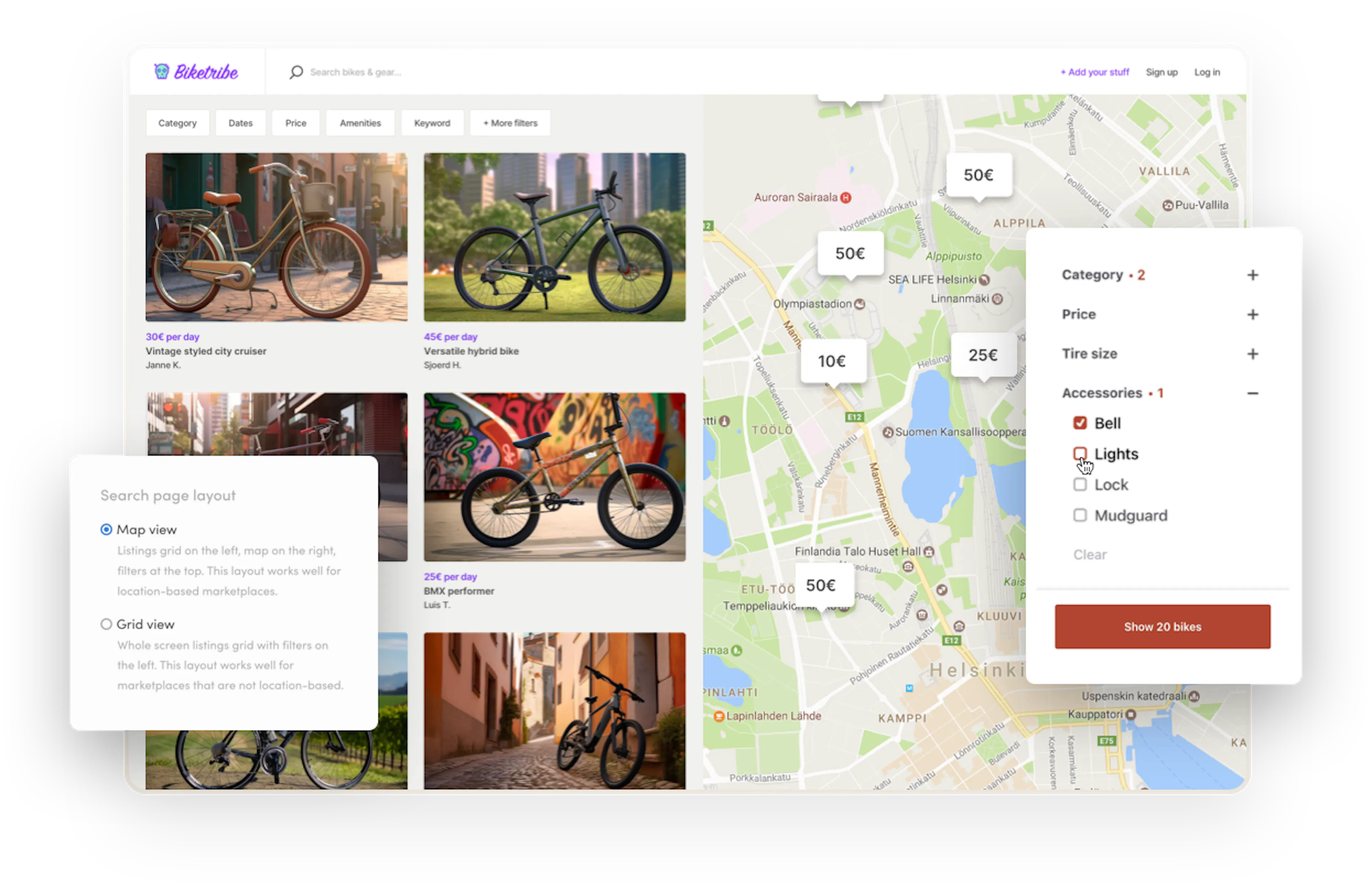
Task: Click the Auroran Sairaala hospital map icon
Action: pyautogui.click(x=845, y=198)
